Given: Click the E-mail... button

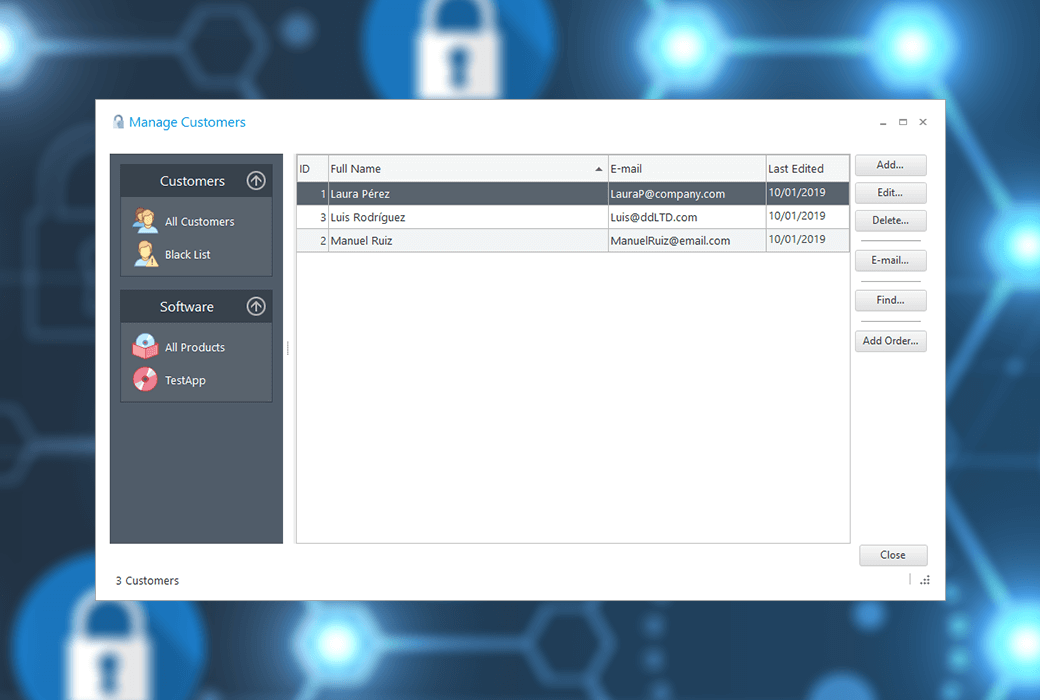Looking at the screenshot, I should [890, 260].
